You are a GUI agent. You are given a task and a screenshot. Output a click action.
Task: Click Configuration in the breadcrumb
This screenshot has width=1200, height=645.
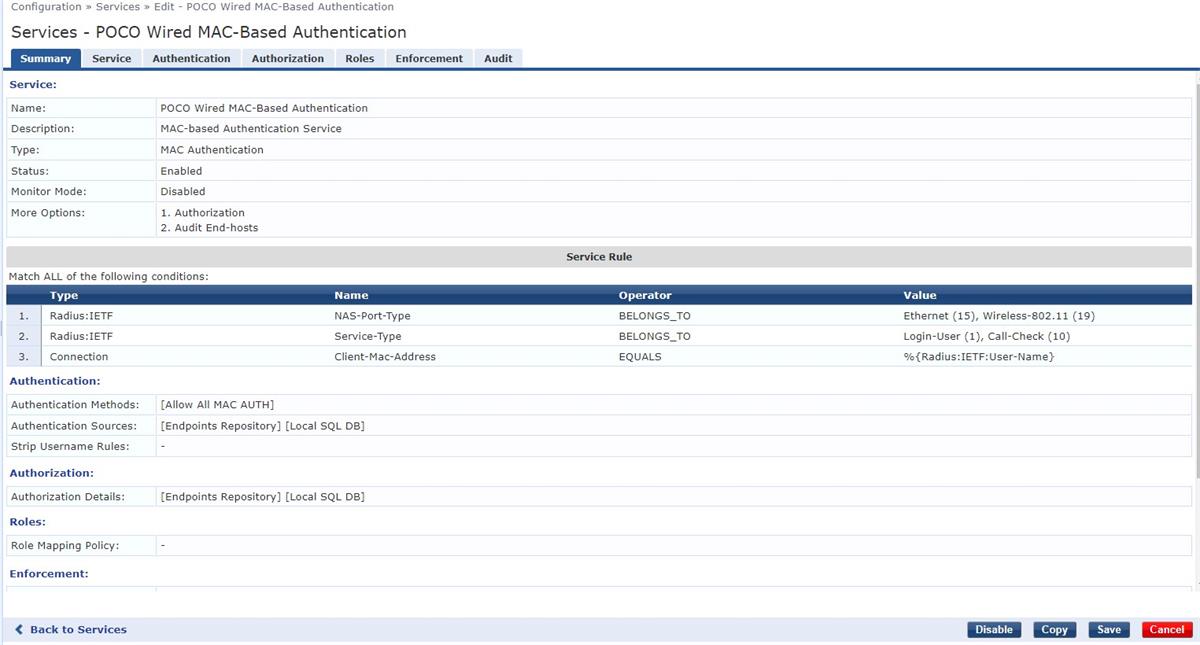pyautogui.click(x=46, y=7)
